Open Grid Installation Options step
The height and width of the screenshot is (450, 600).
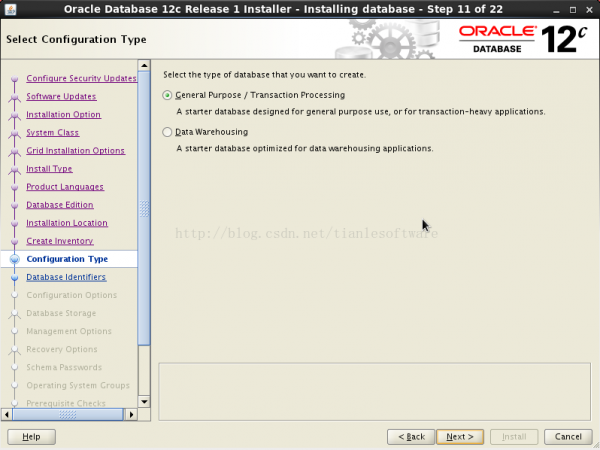(75, 150)
